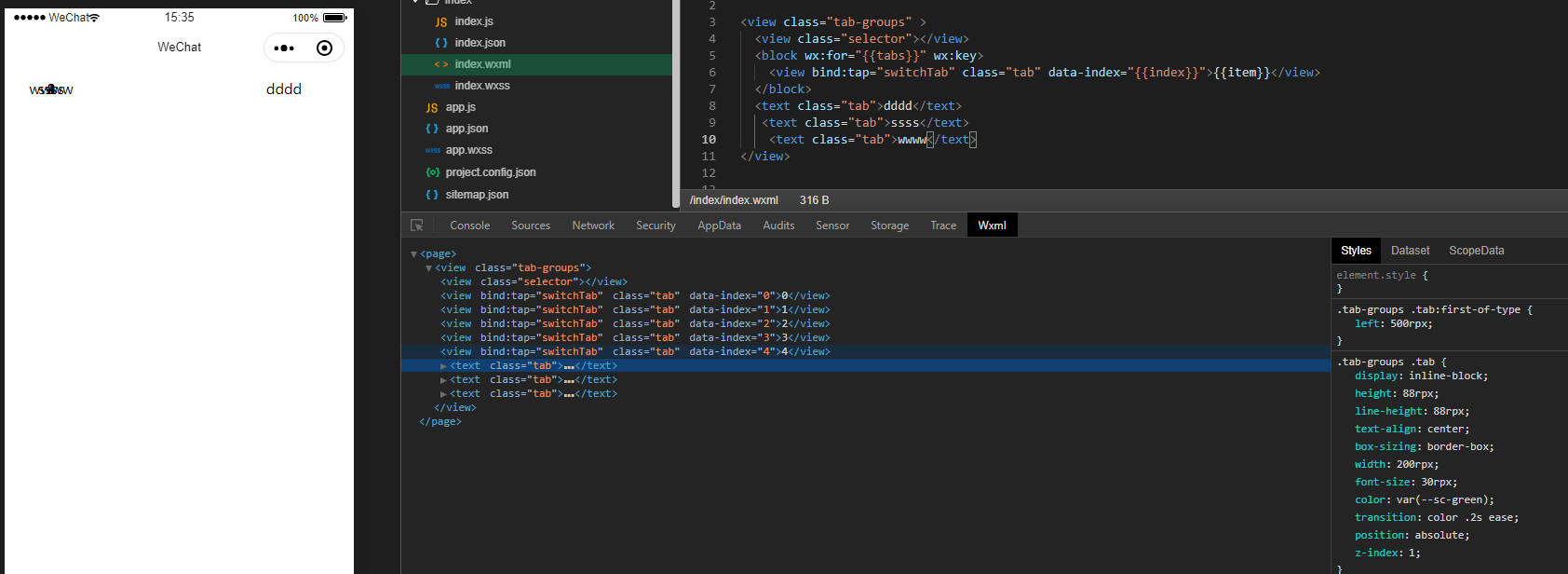The width and height of the screenshot is (1568, 574).
Task: Click the braces icon beside index.json
Action: [x=440, y=43]
